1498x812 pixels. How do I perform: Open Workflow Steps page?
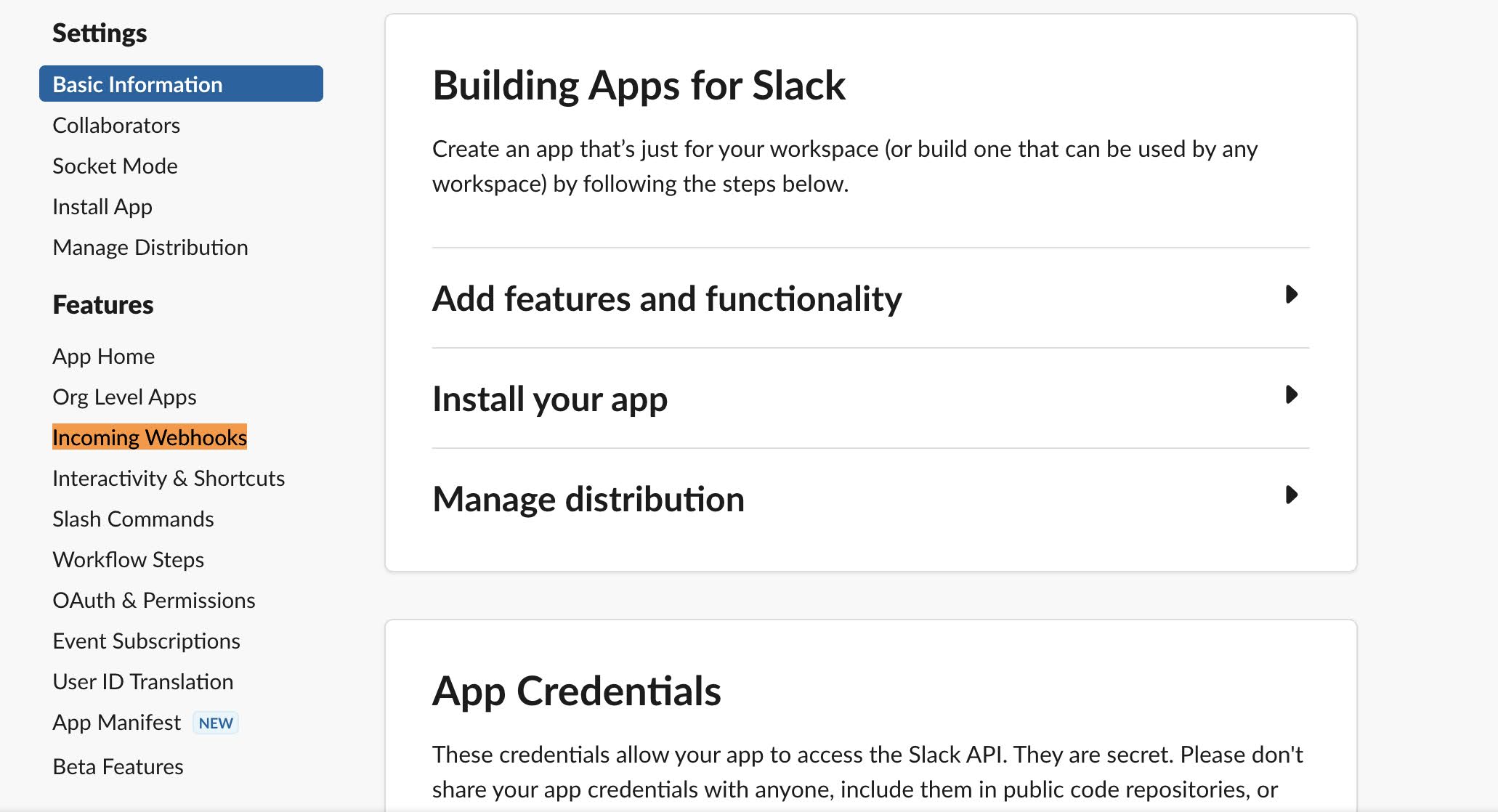click(x=128, y=560)
